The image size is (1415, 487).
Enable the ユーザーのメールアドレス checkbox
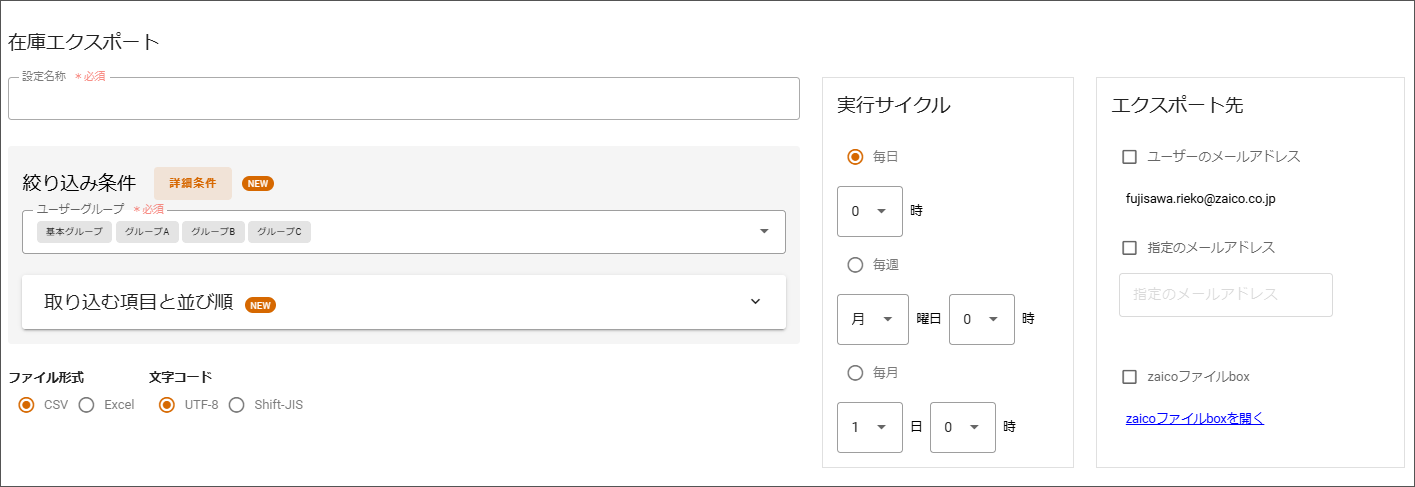(1130, 157)
